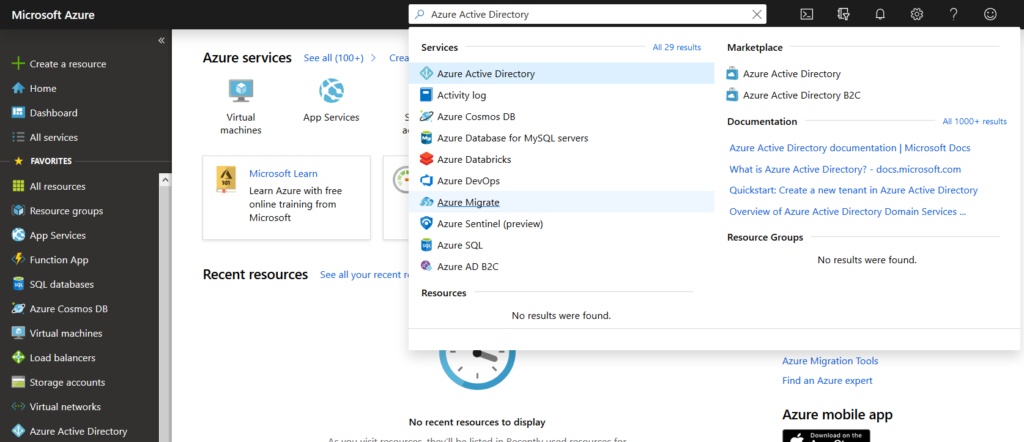Viewport: 1024px width, 442px height.
Task: Click the Storage accounts sidebar icon
Action: click(x=18, y=382)
